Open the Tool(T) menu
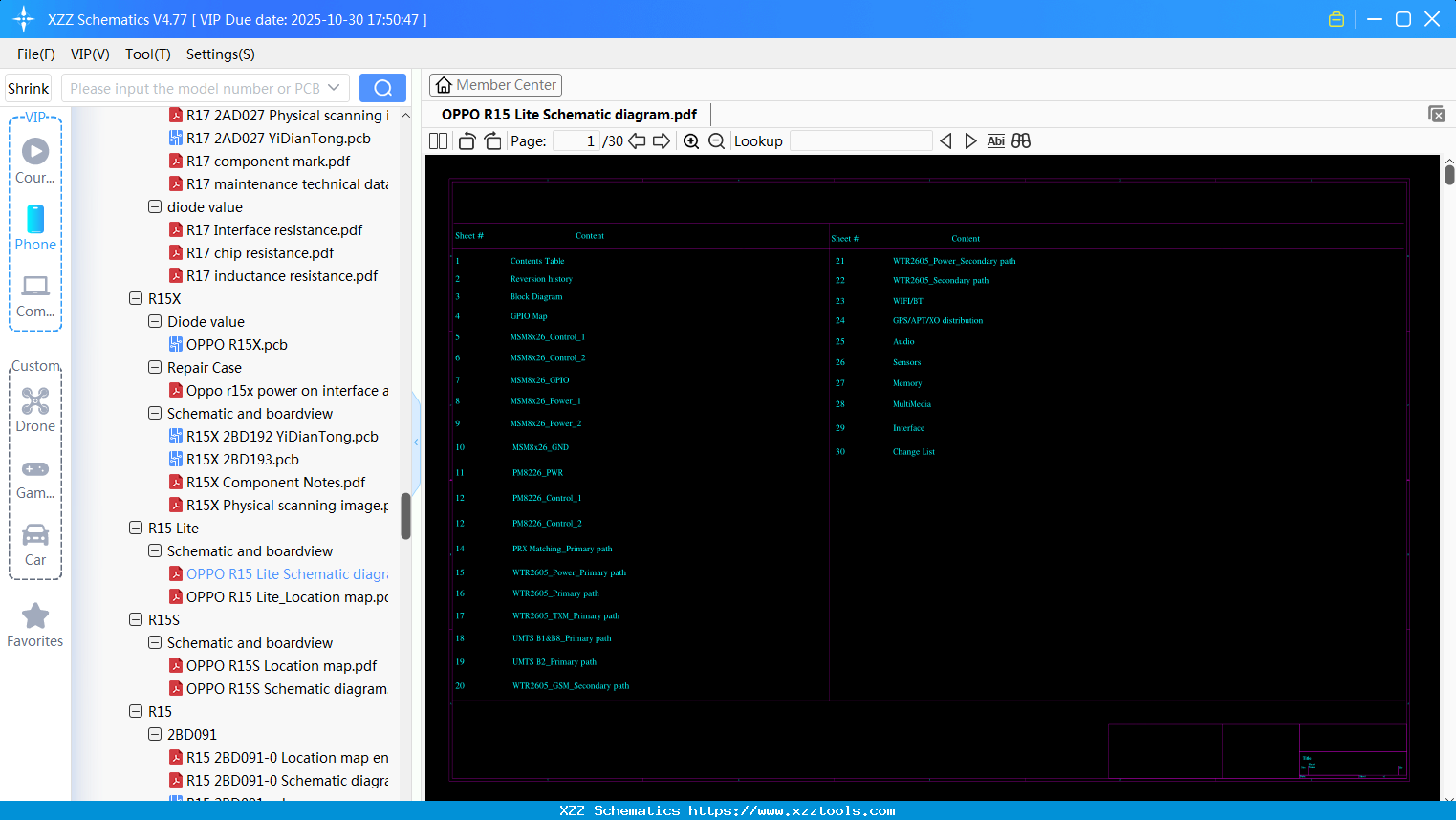 click(148, 54)
